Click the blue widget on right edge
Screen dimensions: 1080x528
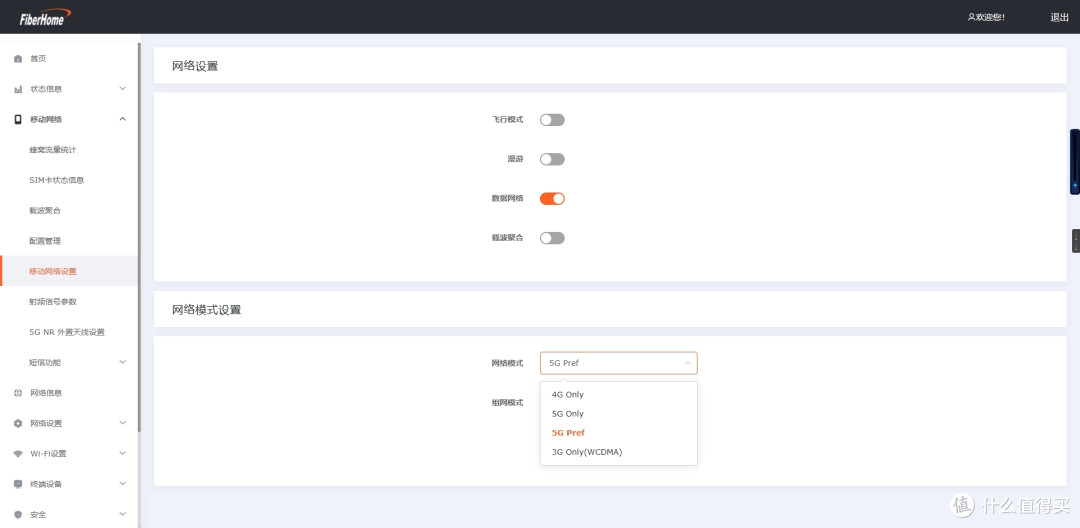coord(1074,162)
